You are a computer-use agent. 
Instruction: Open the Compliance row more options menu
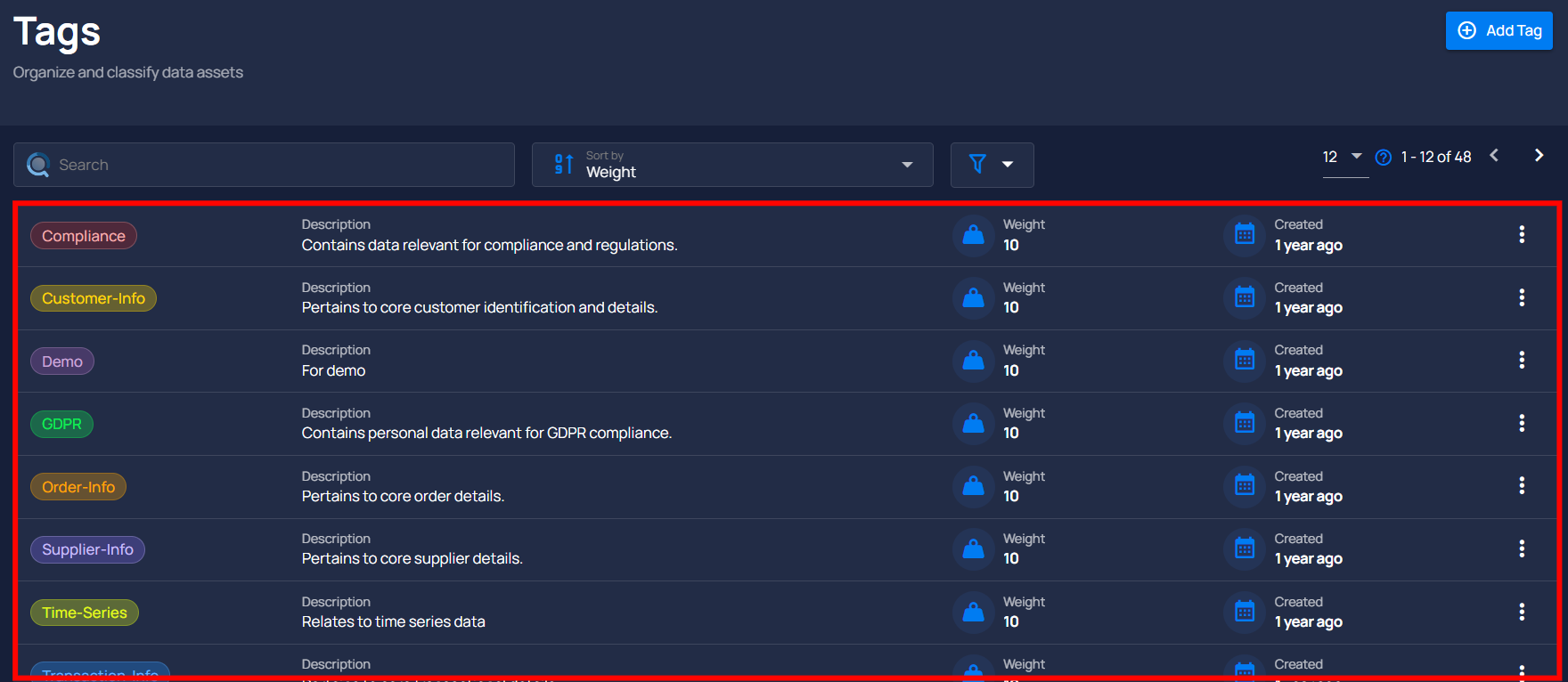pyautogui.click(x=1522, y=234)
